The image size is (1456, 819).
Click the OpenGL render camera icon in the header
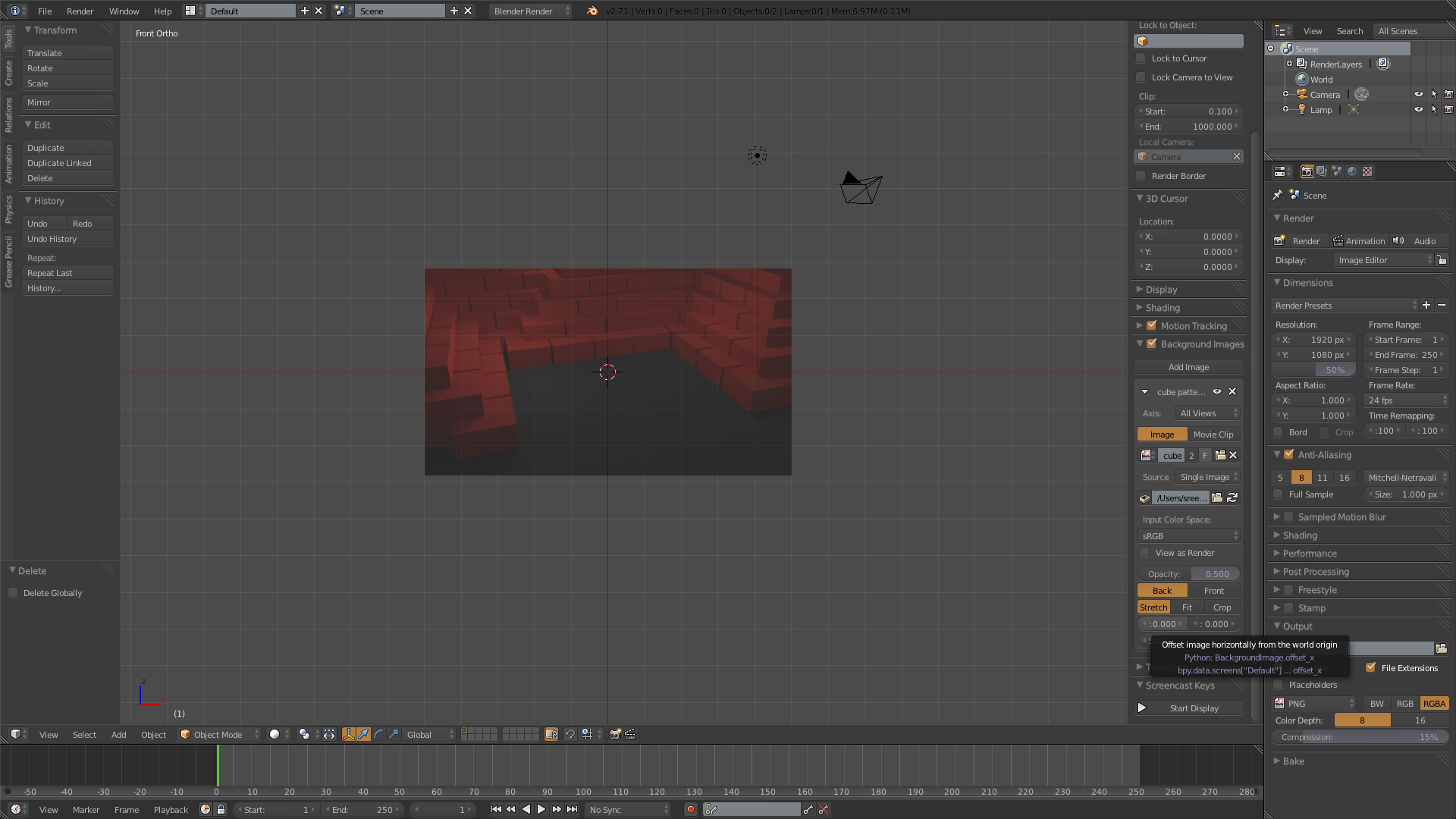pyautogui.click(x=615, y=734)
